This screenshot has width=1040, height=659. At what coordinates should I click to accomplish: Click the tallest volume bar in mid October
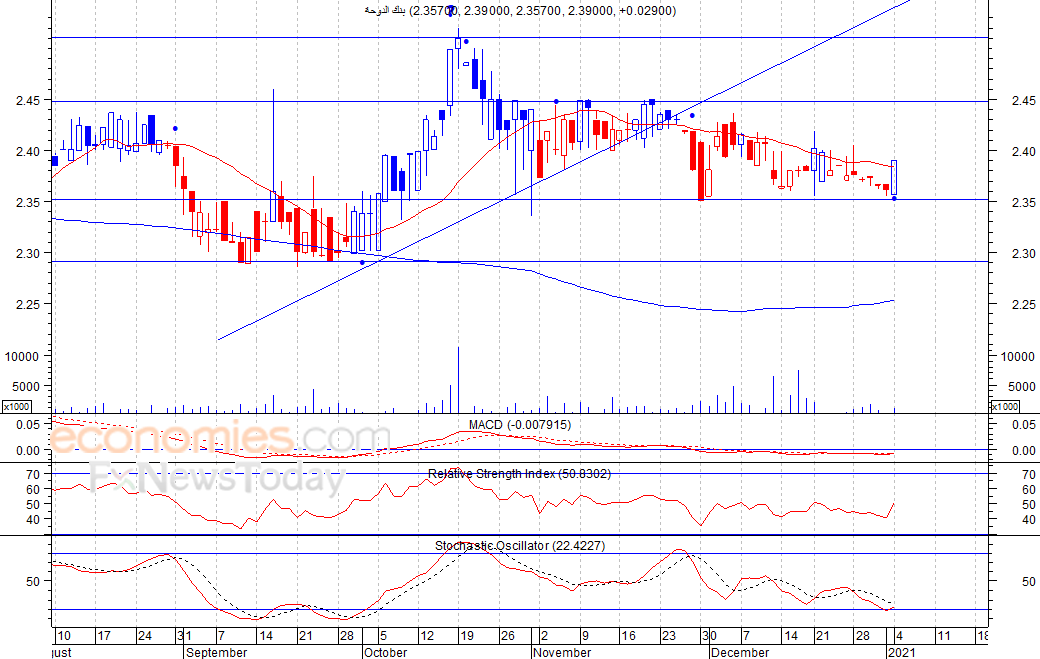point(458,379)
